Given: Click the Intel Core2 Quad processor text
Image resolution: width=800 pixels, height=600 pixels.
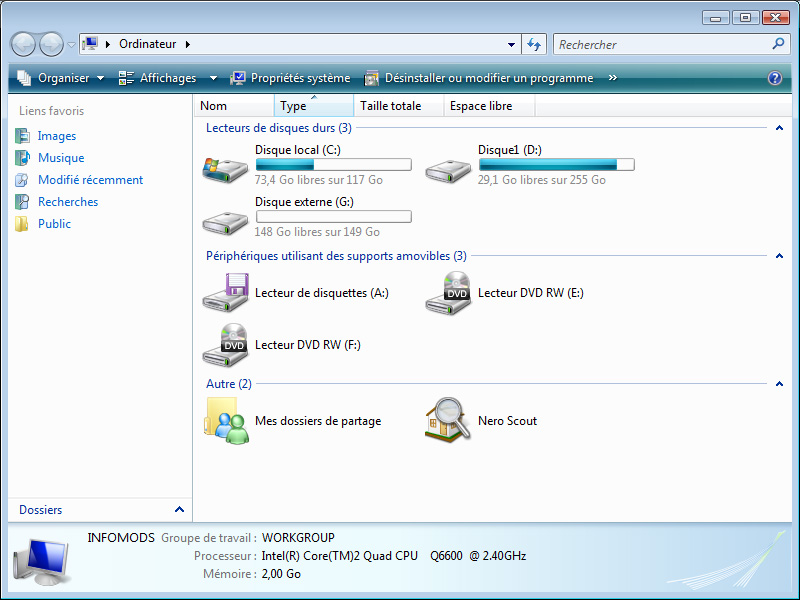Looking at the screenshot, I should pos(394,556).
